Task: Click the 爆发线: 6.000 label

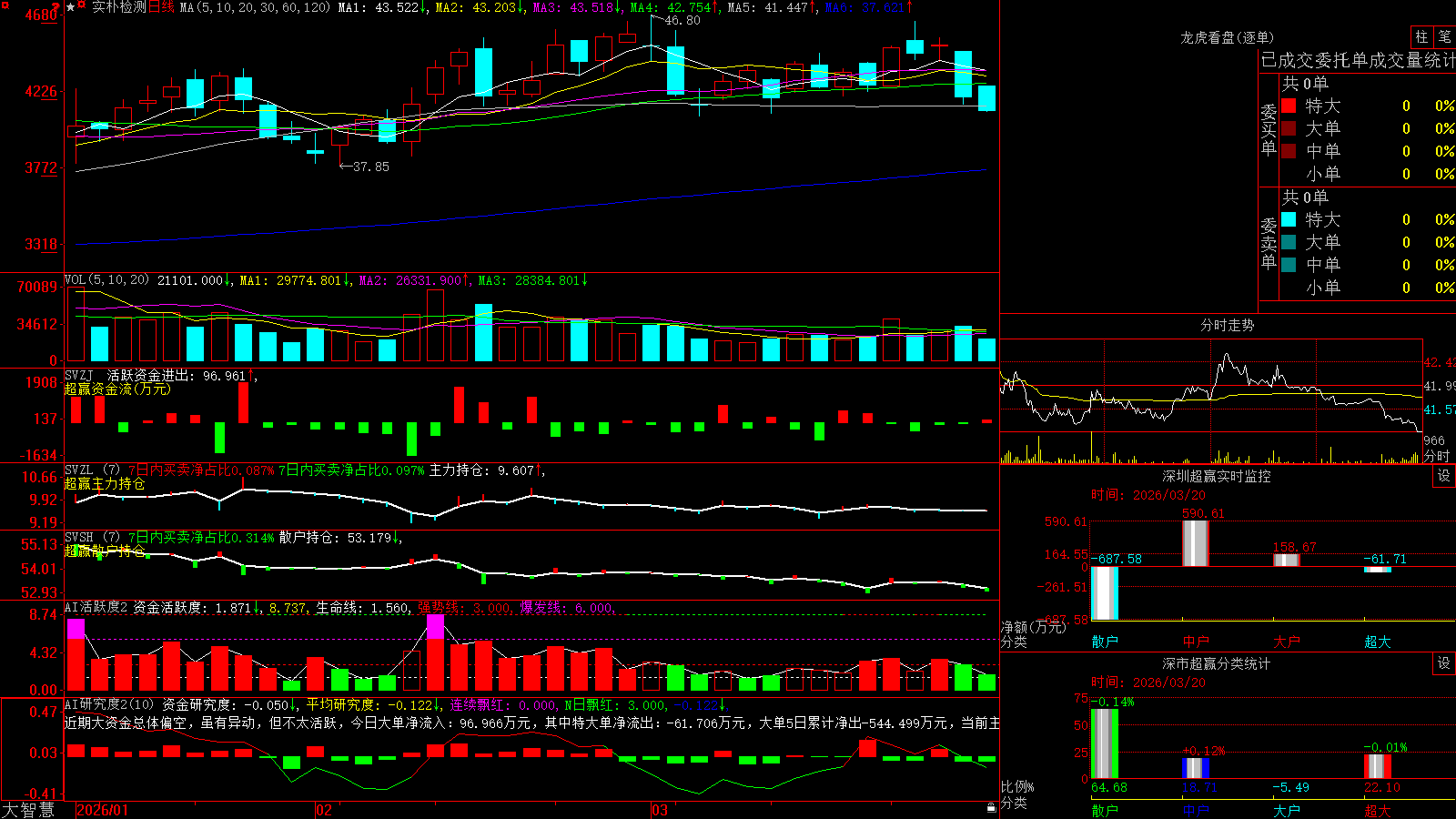Action: (x=567, y=607)
